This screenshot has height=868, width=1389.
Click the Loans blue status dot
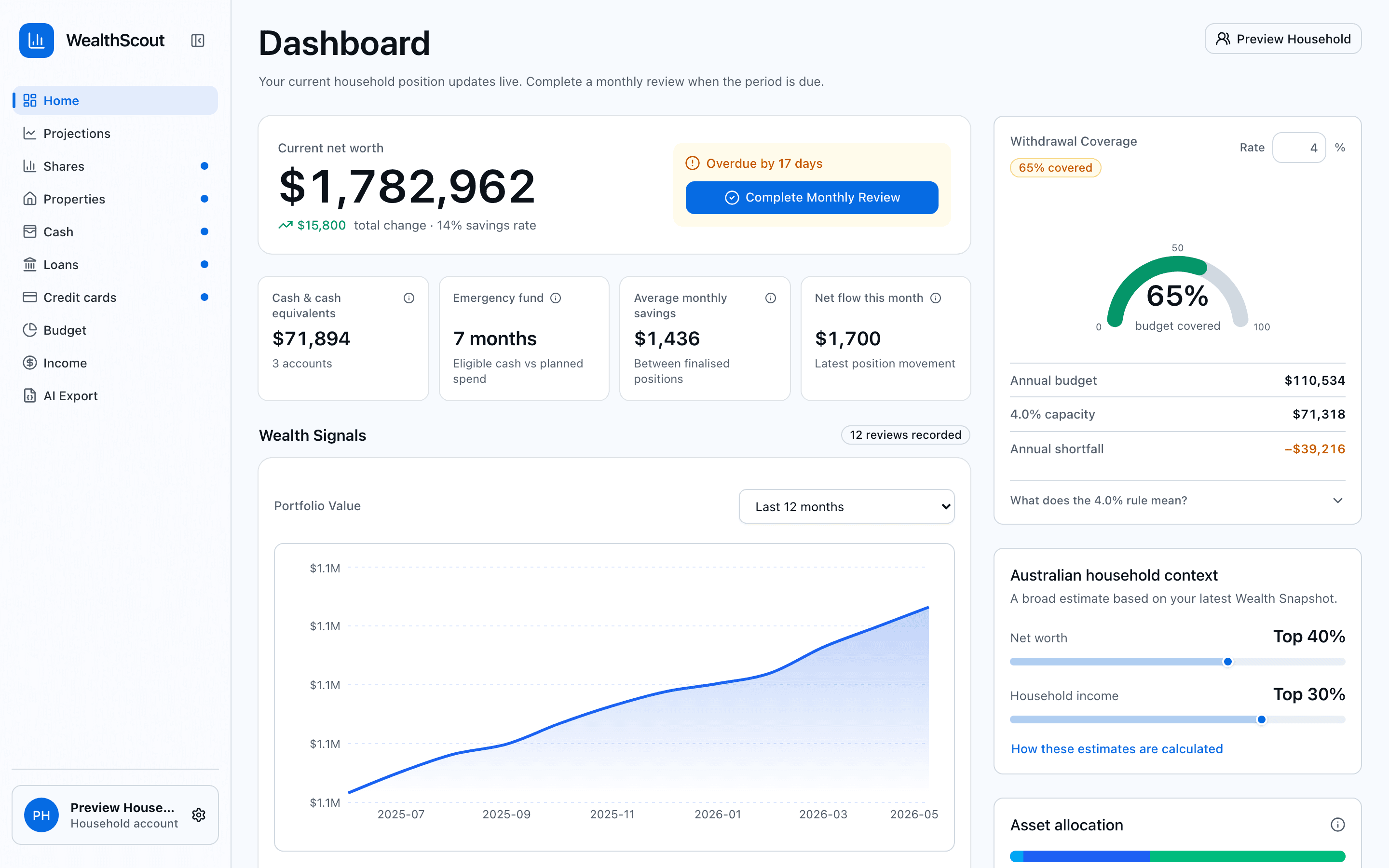click(204, 264)
